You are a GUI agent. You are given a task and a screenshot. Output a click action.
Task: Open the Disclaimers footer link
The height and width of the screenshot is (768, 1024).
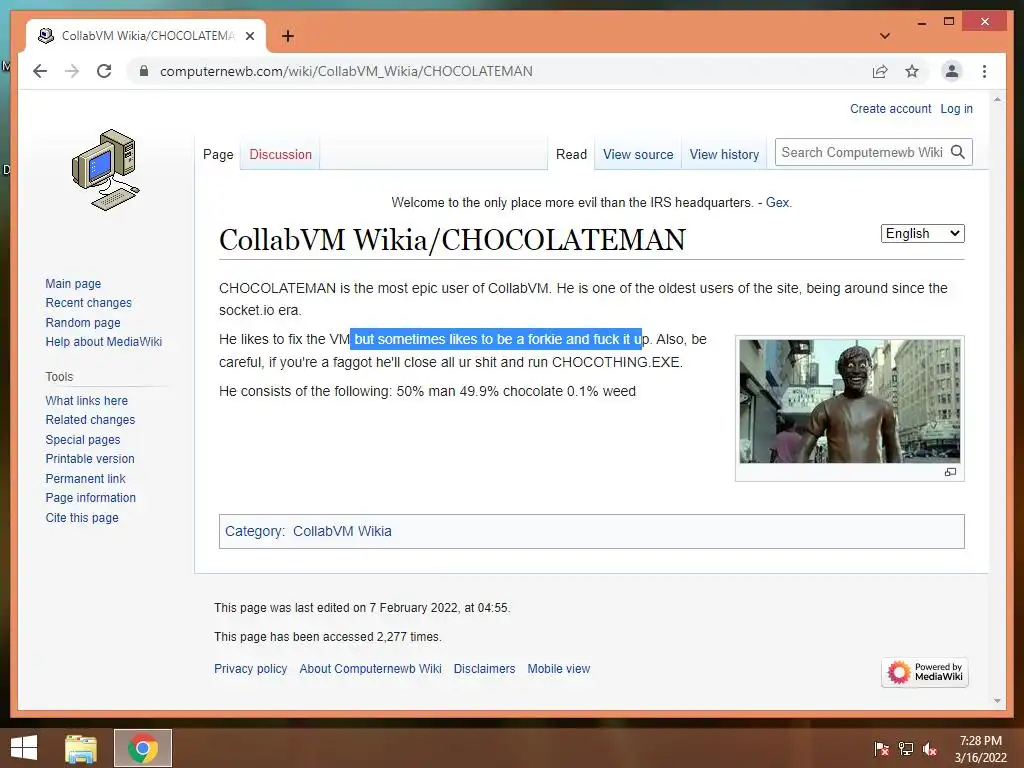[x=484, y=669]
